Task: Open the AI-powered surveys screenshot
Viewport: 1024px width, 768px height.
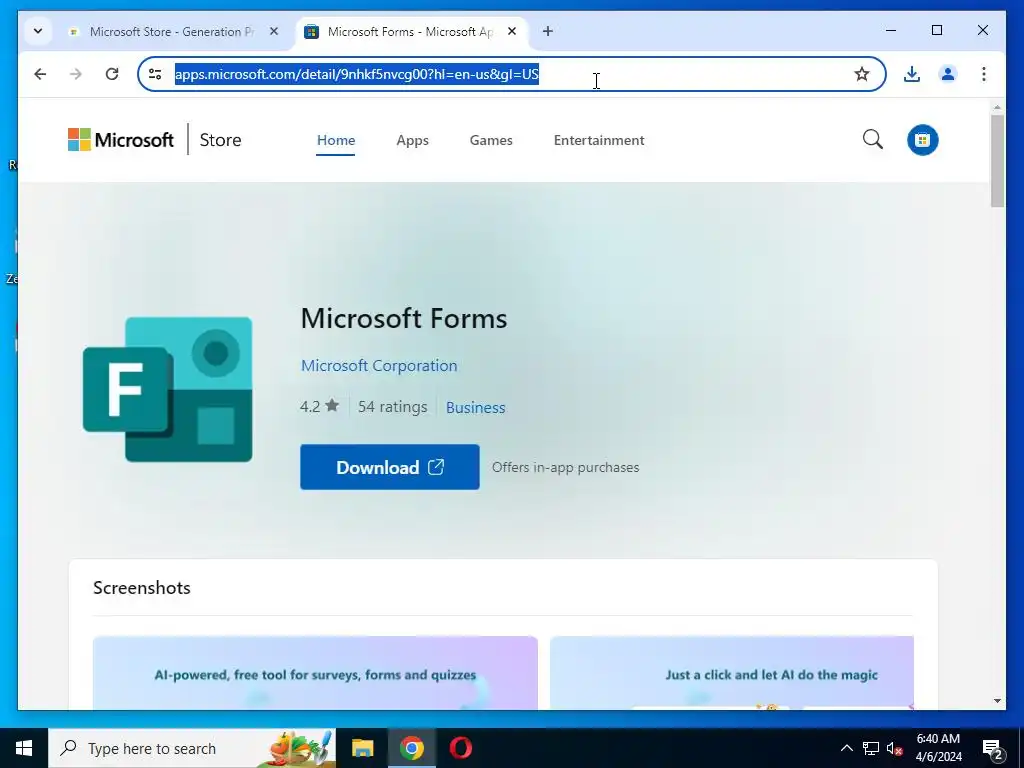Action: click(315, 673)
